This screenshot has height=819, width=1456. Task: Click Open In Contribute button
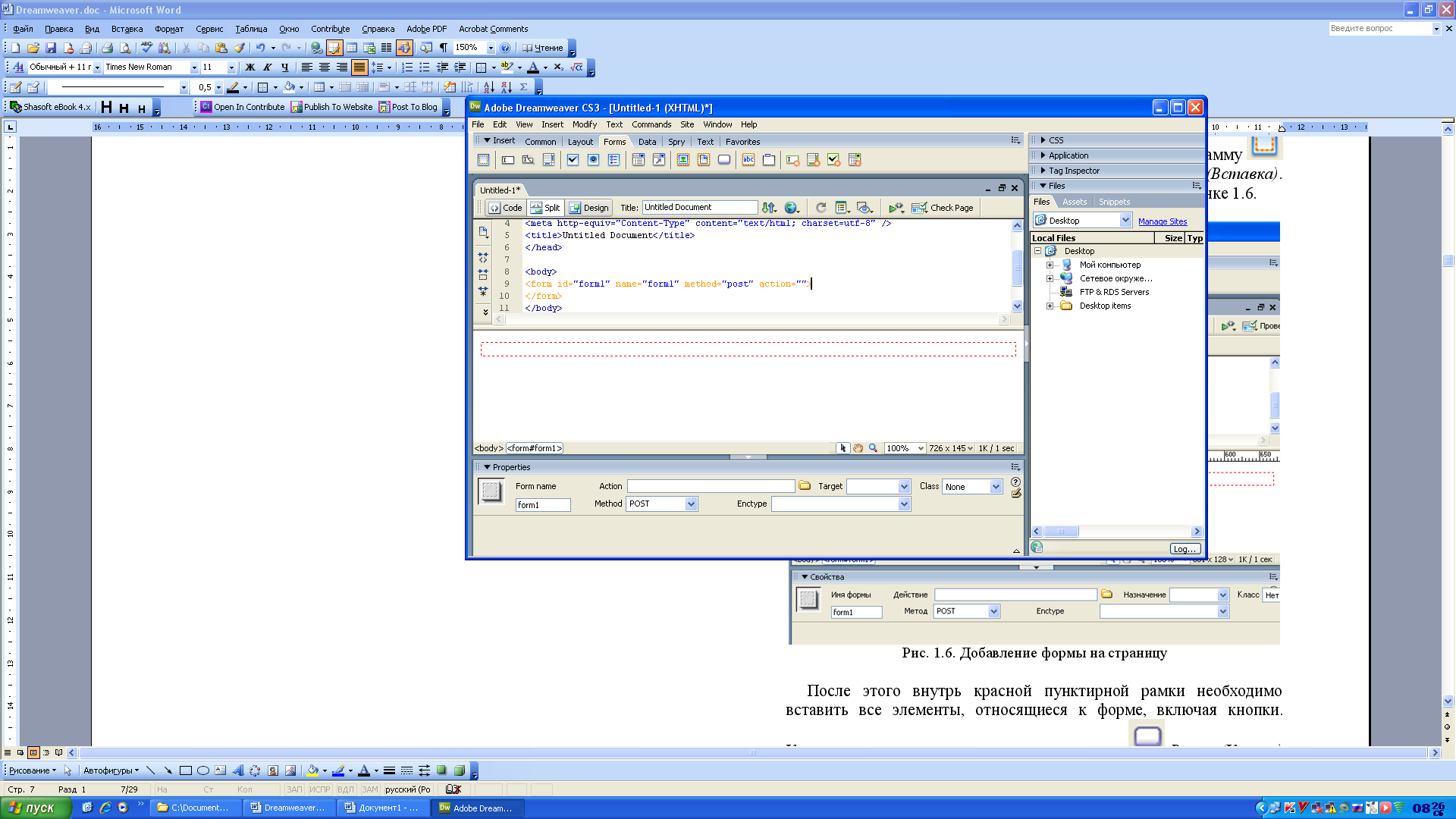243,107
